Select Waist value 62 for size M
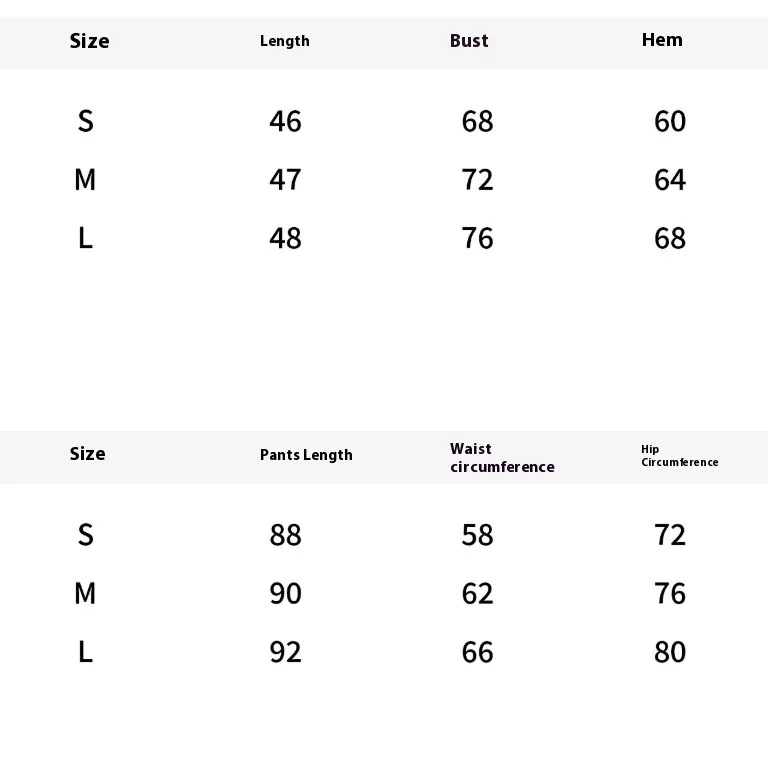The width and height of the screenshot is (768, 766). (477, 594)
